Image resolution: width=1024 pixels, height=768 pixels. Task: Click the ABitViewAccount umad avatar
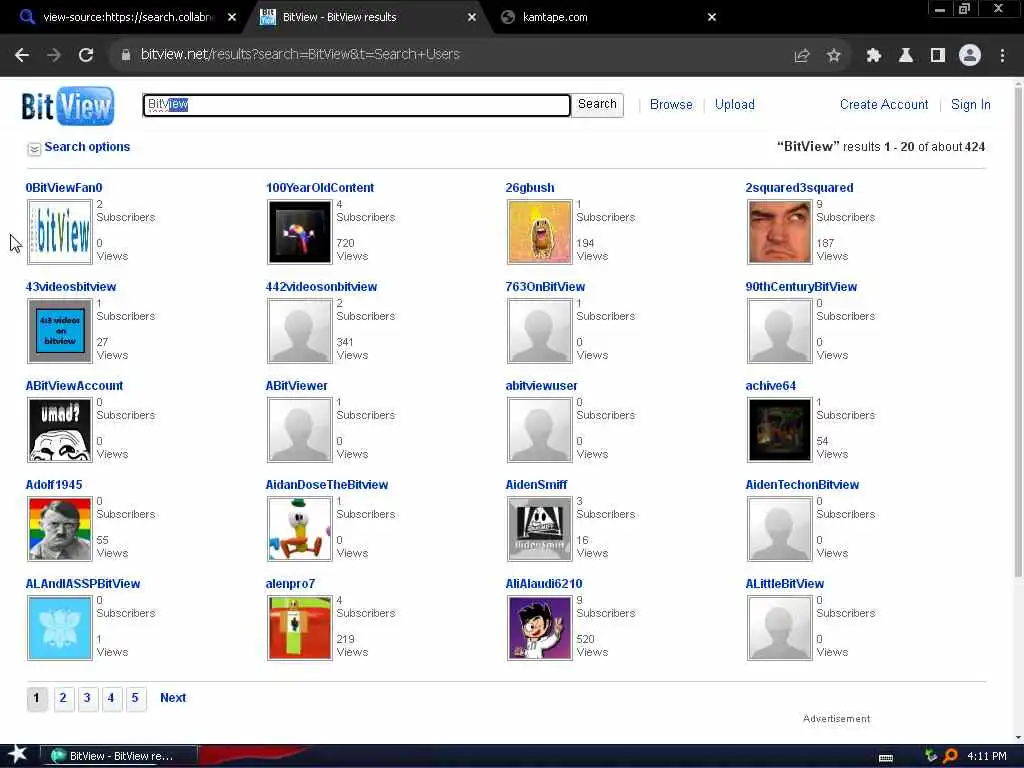click(60, 430)
